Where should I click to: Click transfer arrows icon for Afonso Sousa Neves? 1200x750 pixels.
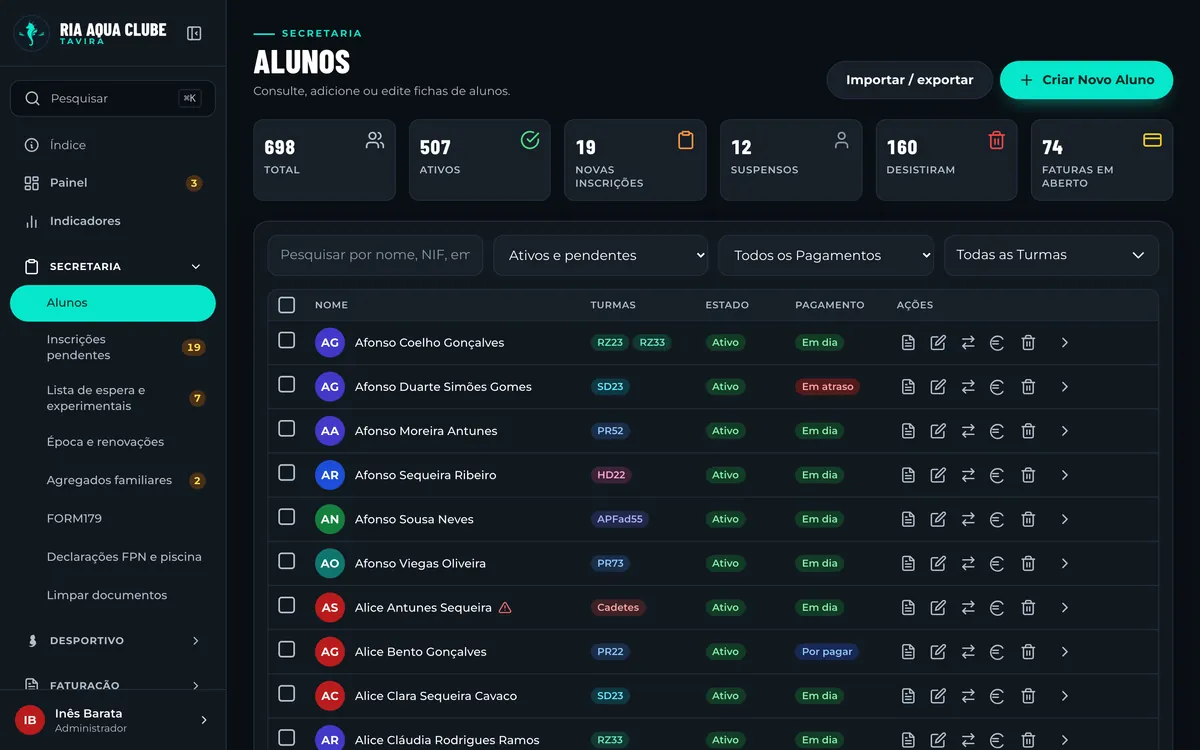point(968,519)
